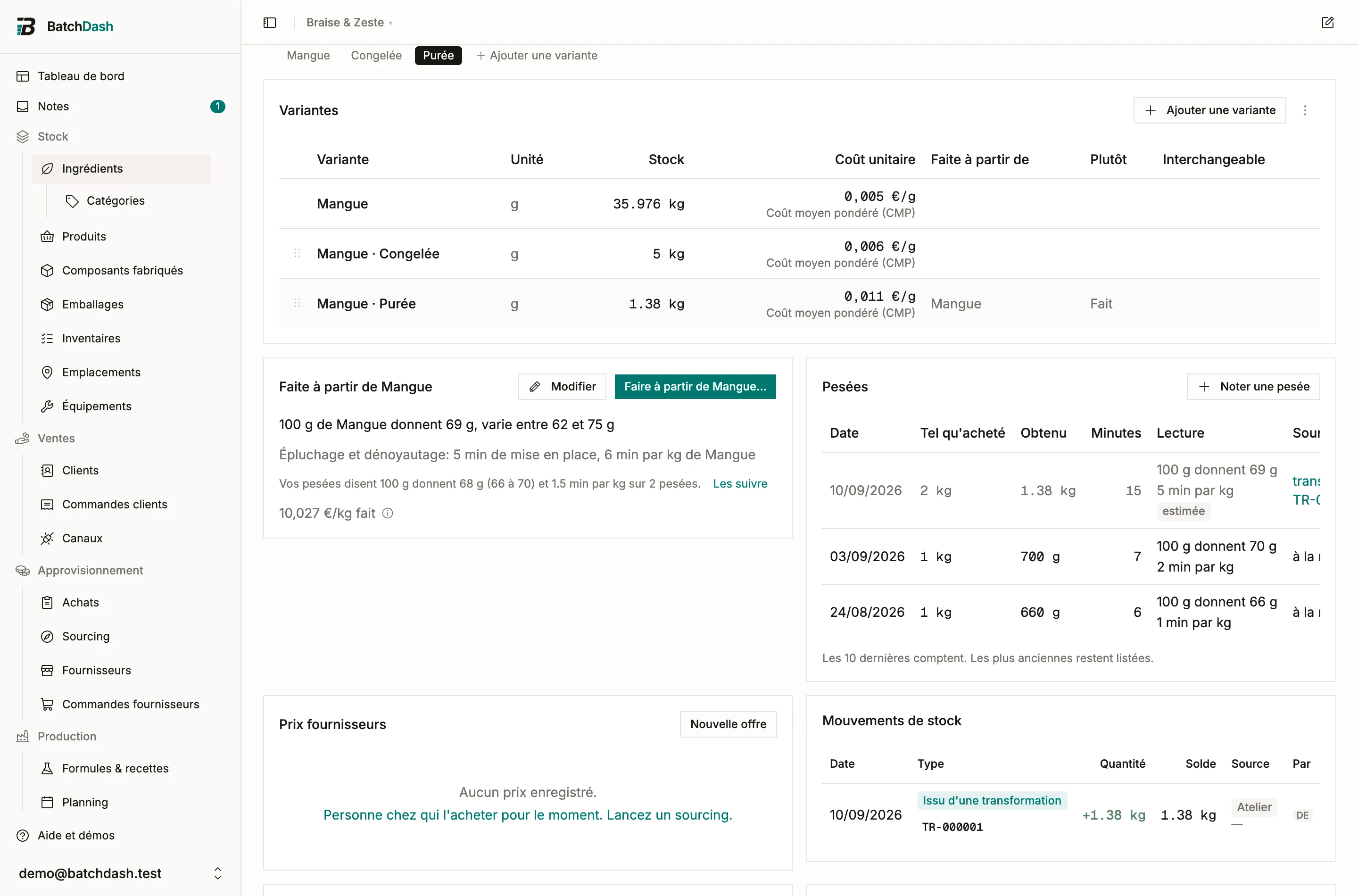
Task: Click the 24/08/2026 pesée row date
Action: (x=867, y=612)
